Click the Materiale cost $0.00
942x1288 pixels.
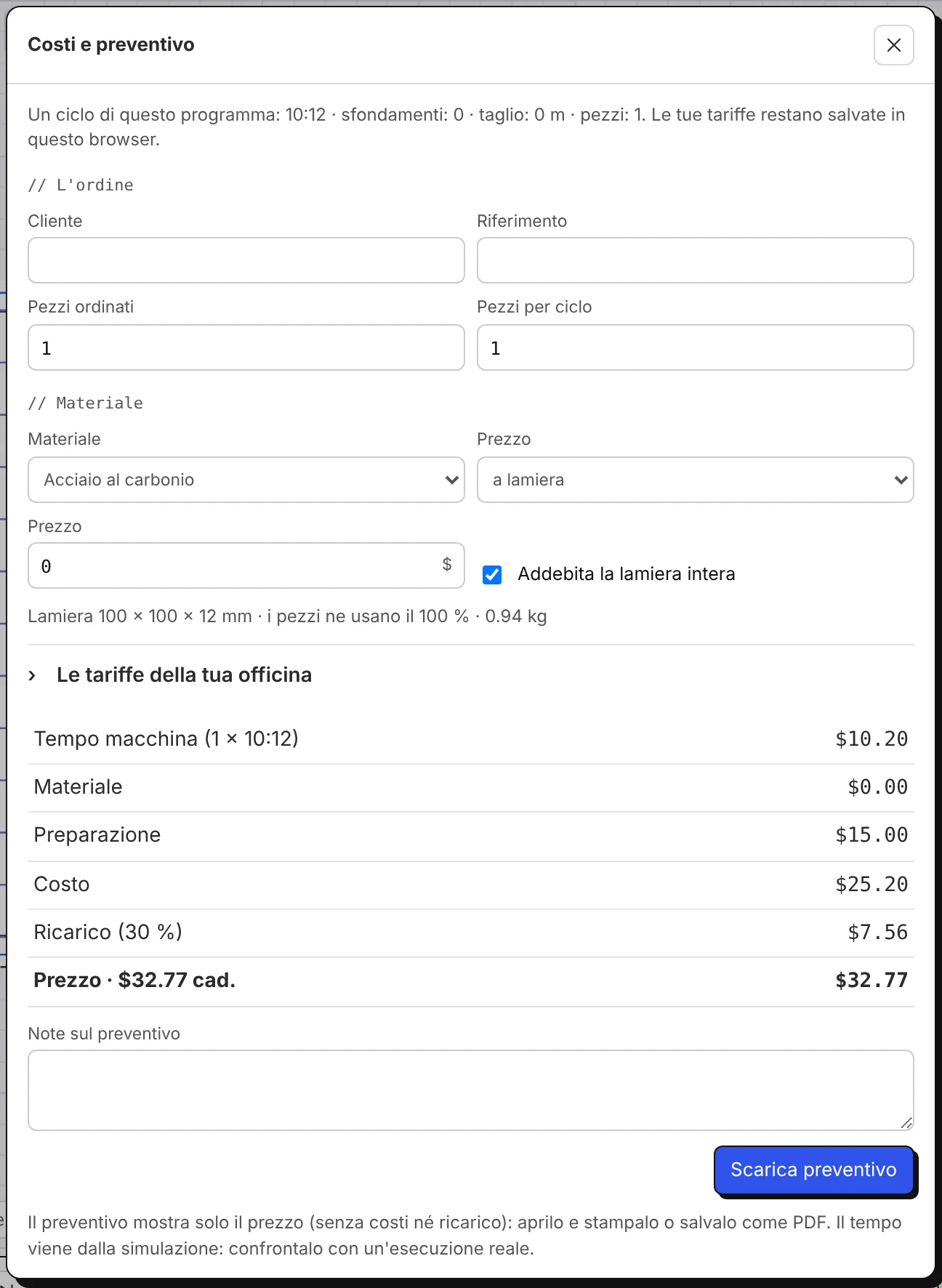(x=877, y=787)
